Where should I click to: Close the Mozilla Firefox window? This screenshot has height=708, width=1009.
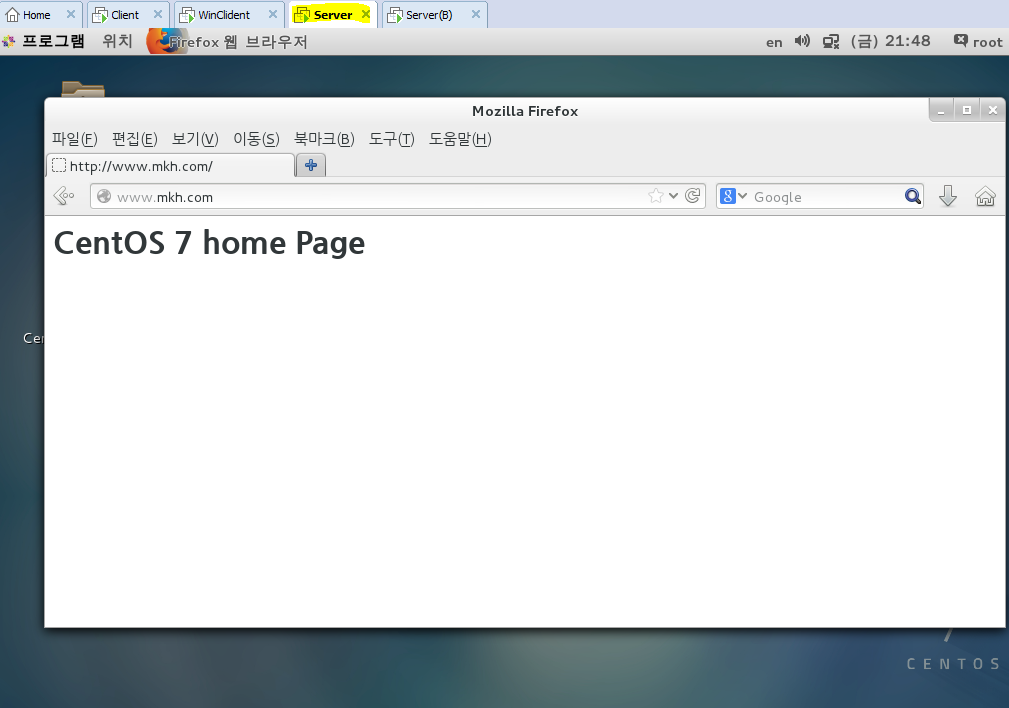992,111
